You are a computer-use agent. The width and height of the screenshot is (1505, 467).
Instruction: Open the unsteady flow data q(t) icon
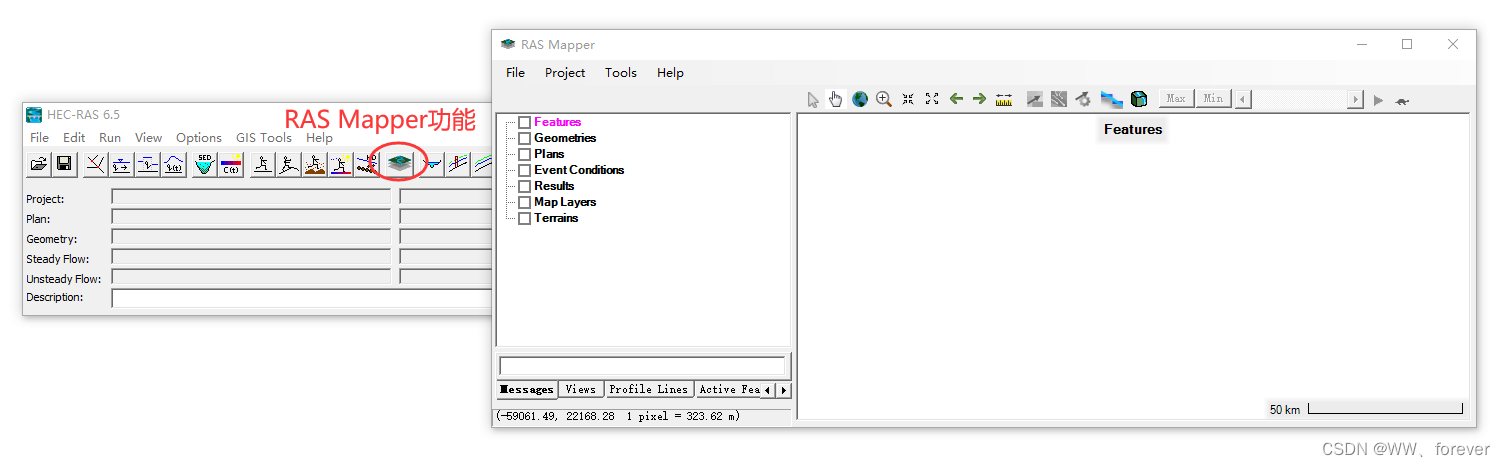coord(174,164)
